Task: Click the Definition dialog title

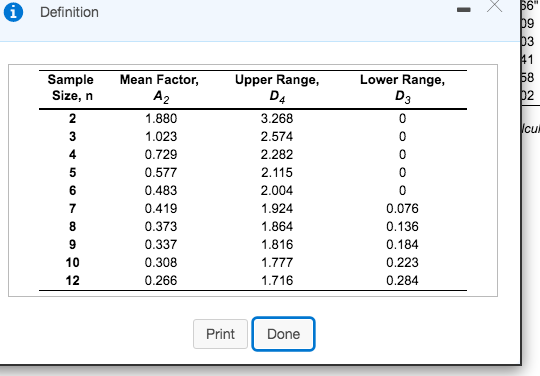Action: click(69, 12)
